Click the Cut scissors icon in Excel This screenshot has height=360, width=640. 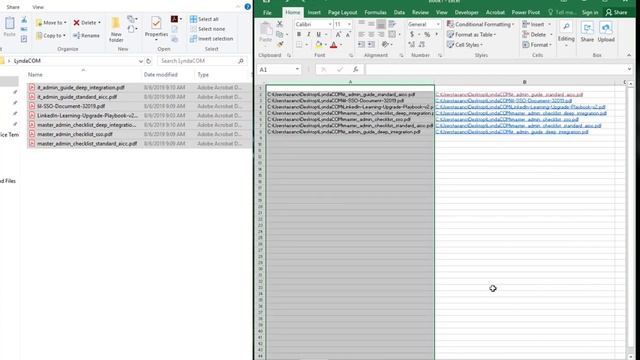280,24
